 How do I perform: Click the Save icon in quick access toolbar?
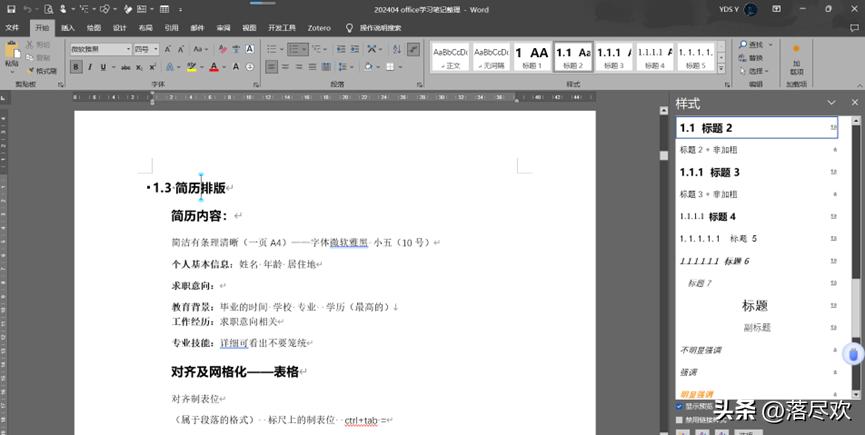[12, 9]
